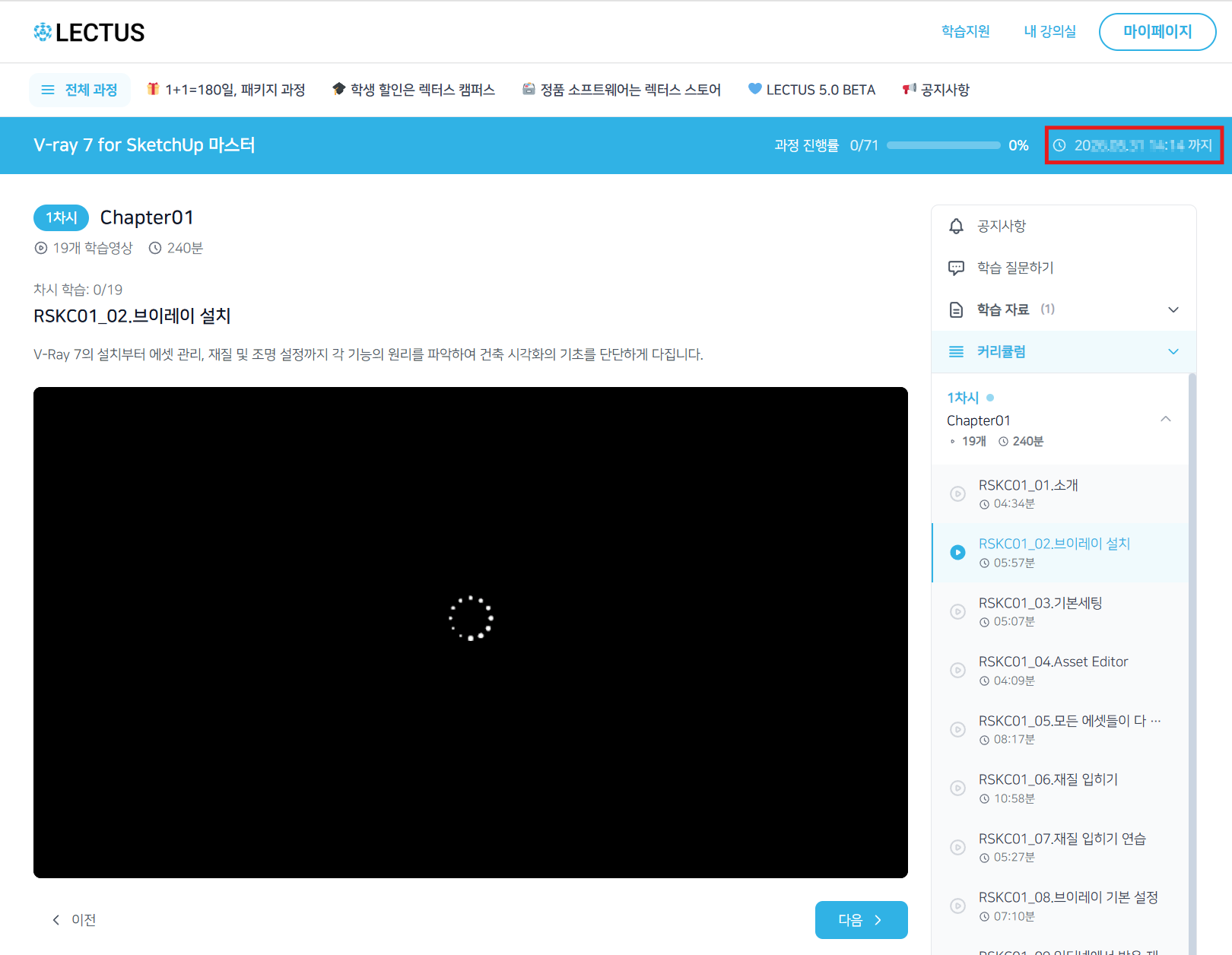Click the megaphone icon in top navigation
This screenshot has height=955, width=1232.
pos(909,89)
